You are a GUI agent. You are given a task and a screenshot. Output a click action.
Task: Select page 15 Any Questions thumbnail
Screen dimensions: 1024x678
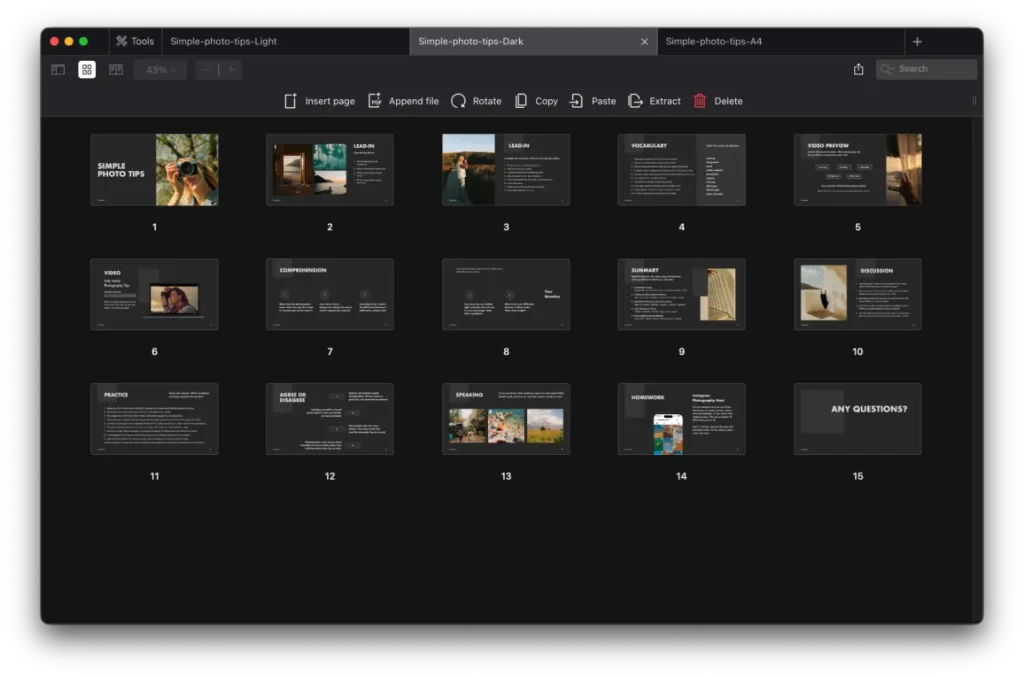click(x=857, y=419)
